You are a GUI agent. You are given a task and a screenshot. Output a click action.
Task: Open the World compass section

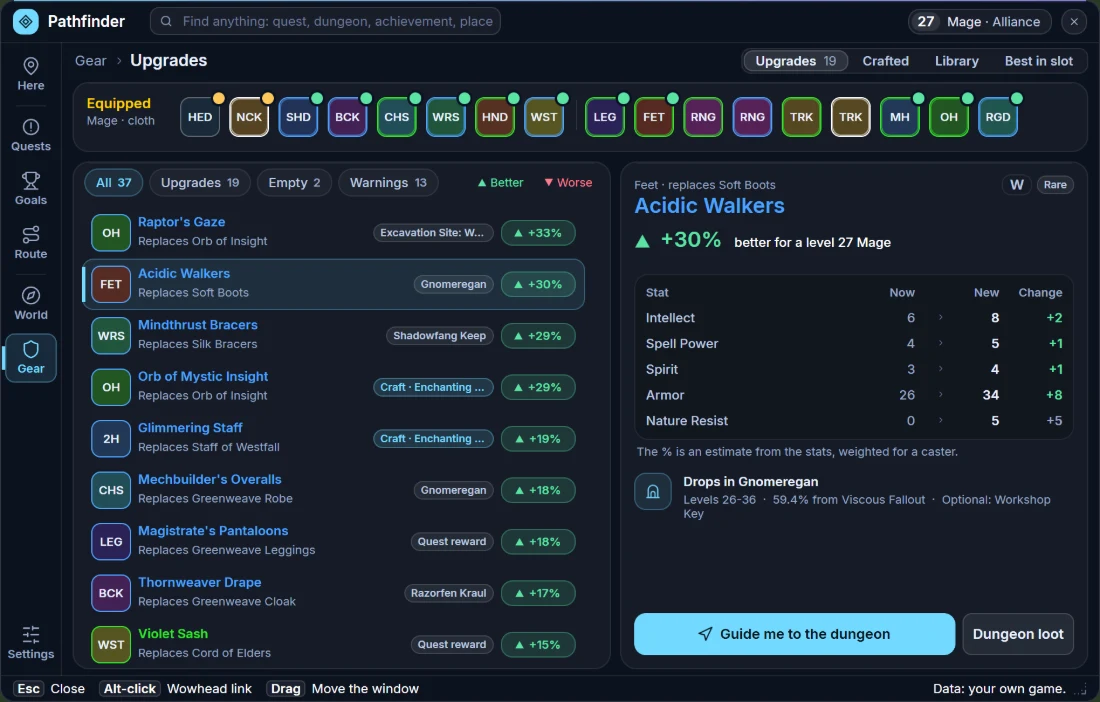pyautogui.click(x=31, y=304)
